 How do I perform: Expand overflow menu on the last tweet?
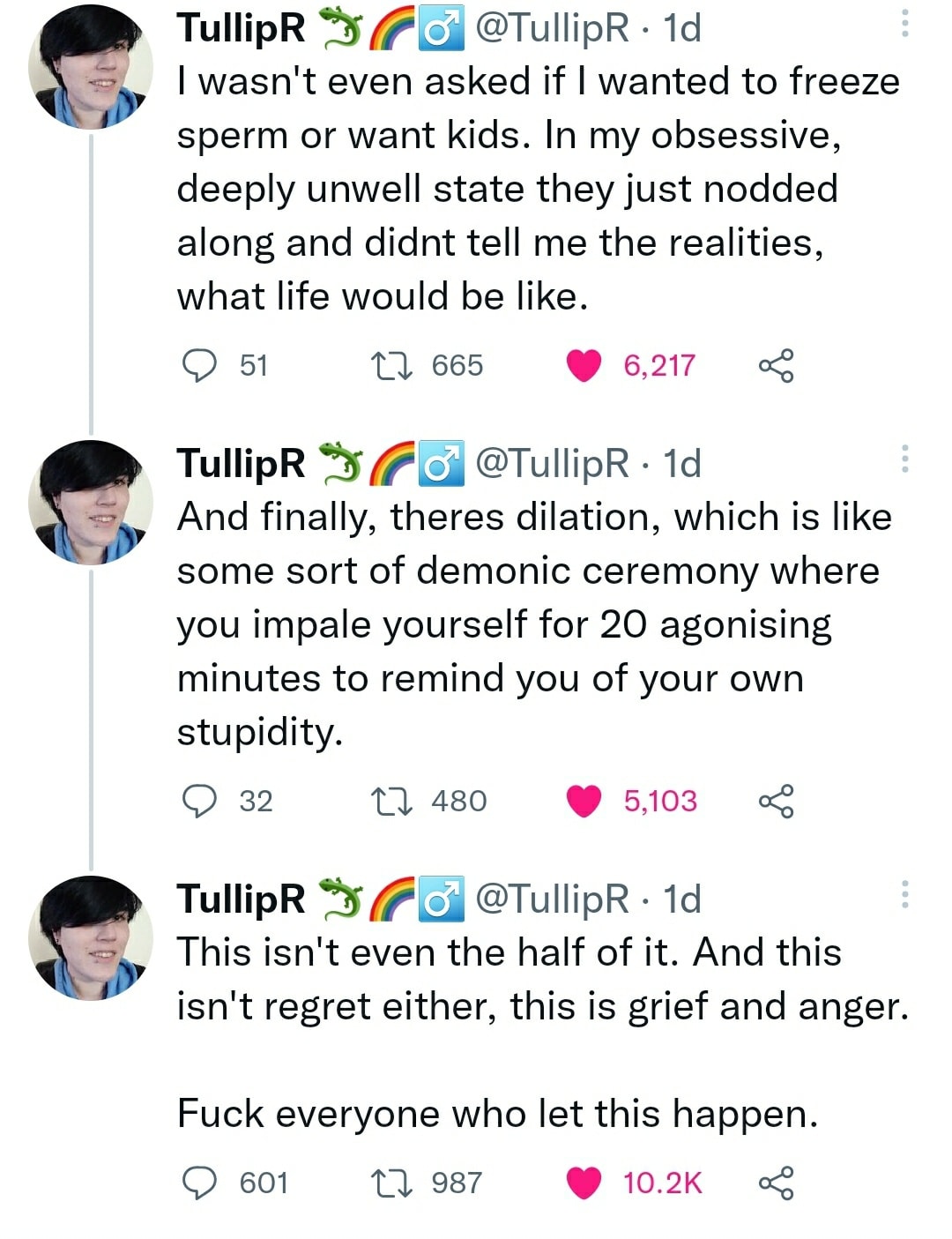click(904, 894)
